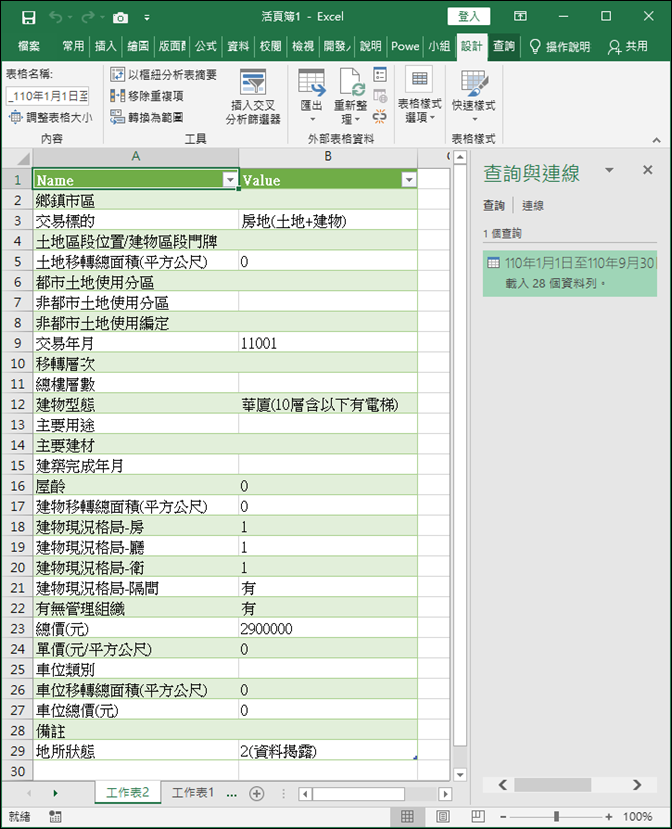Viewport: 672px width, 829px height.
Task: Click the vertical scrollbar down arrow
Action: (460, 775)
